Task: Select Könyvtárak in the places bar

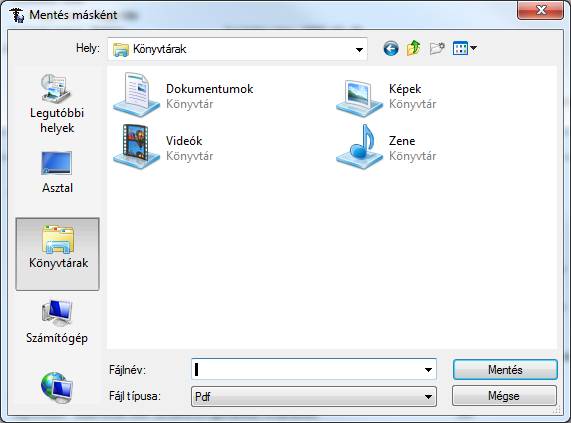Action: point(58,254)
